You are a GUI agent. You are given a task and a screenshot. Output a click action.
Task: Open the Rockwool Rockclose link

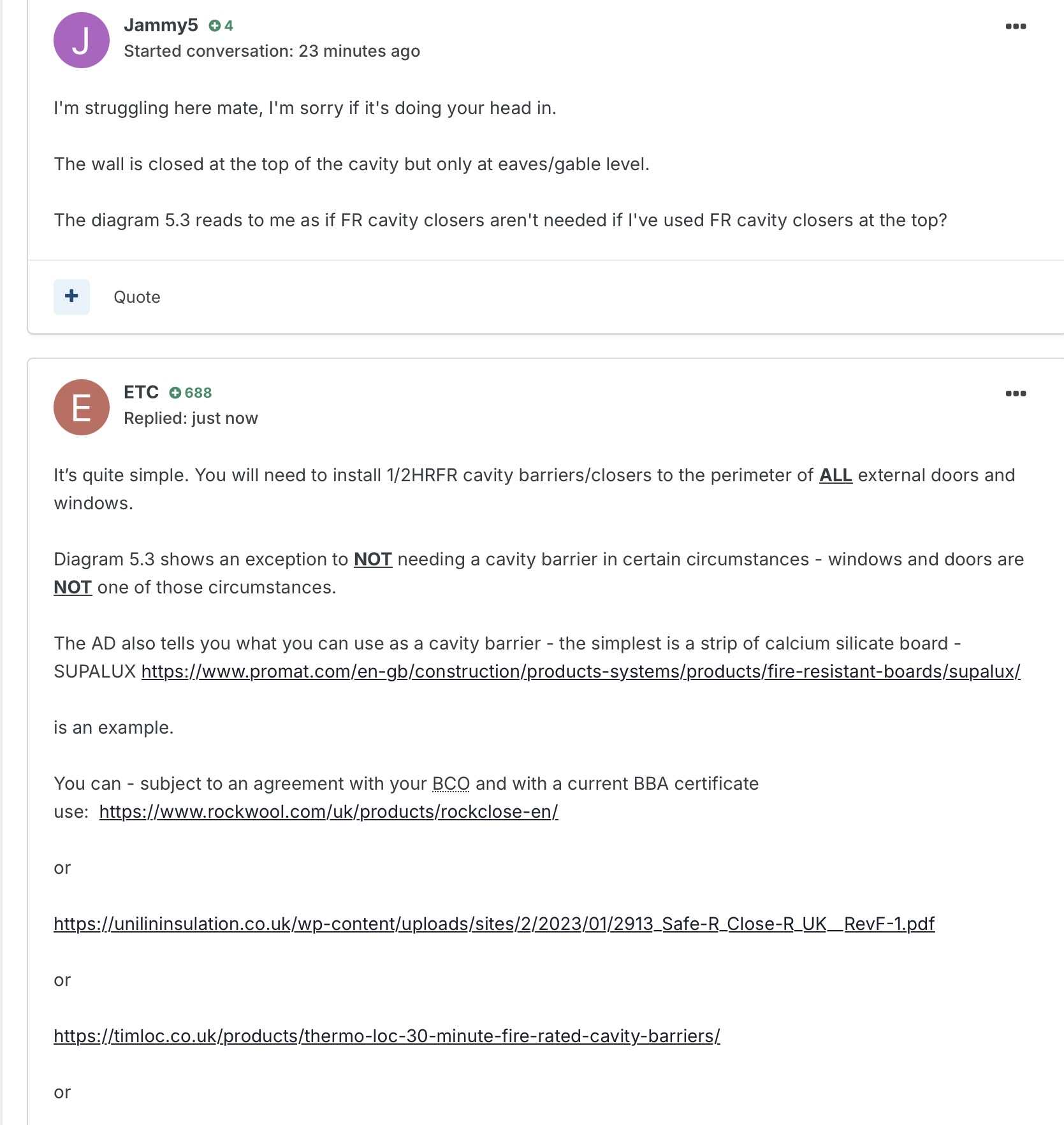(x=328, y=811)
